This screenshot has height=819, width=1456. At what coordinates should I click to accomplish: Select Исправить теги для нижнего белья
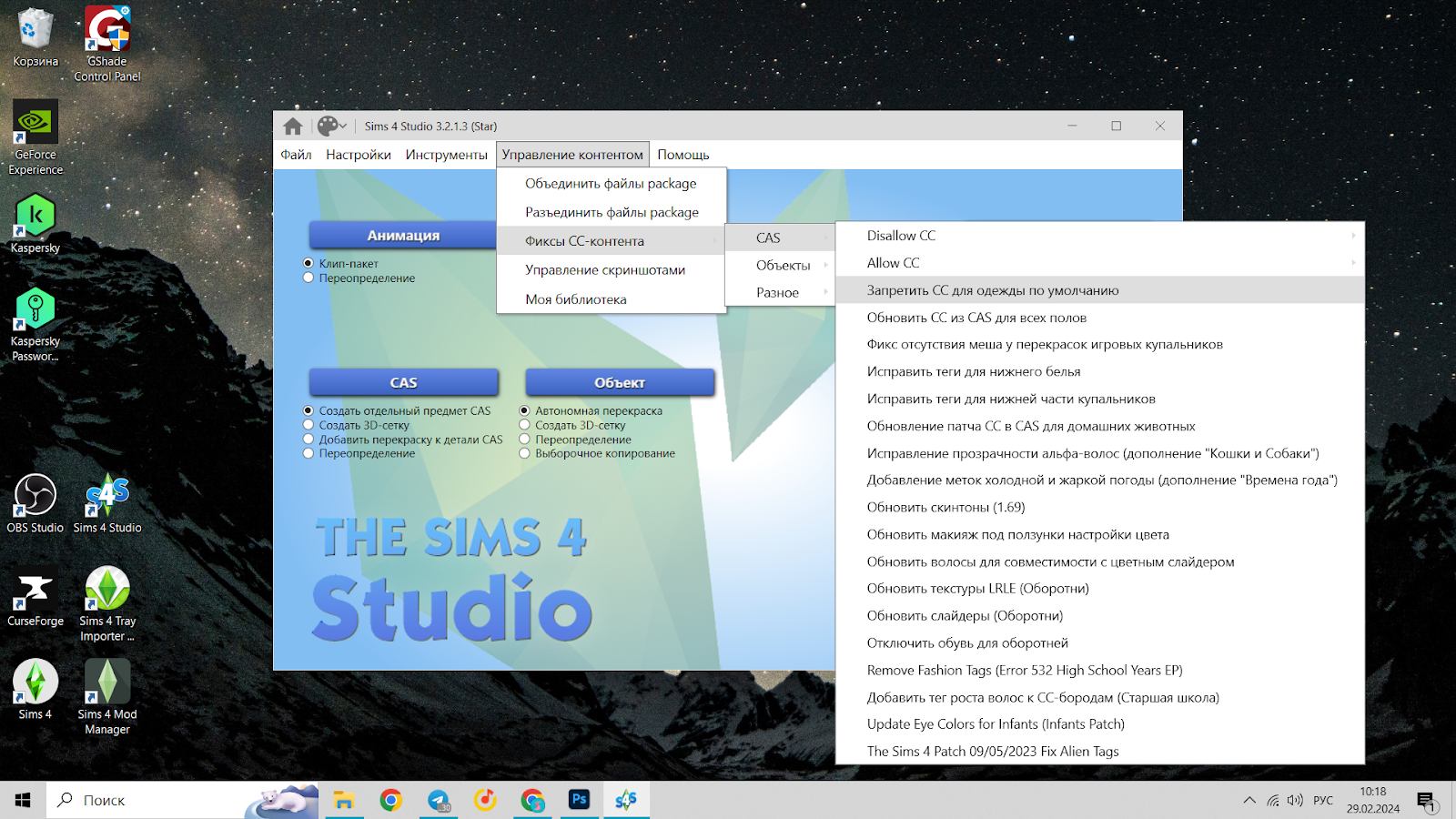(1099, 371)
